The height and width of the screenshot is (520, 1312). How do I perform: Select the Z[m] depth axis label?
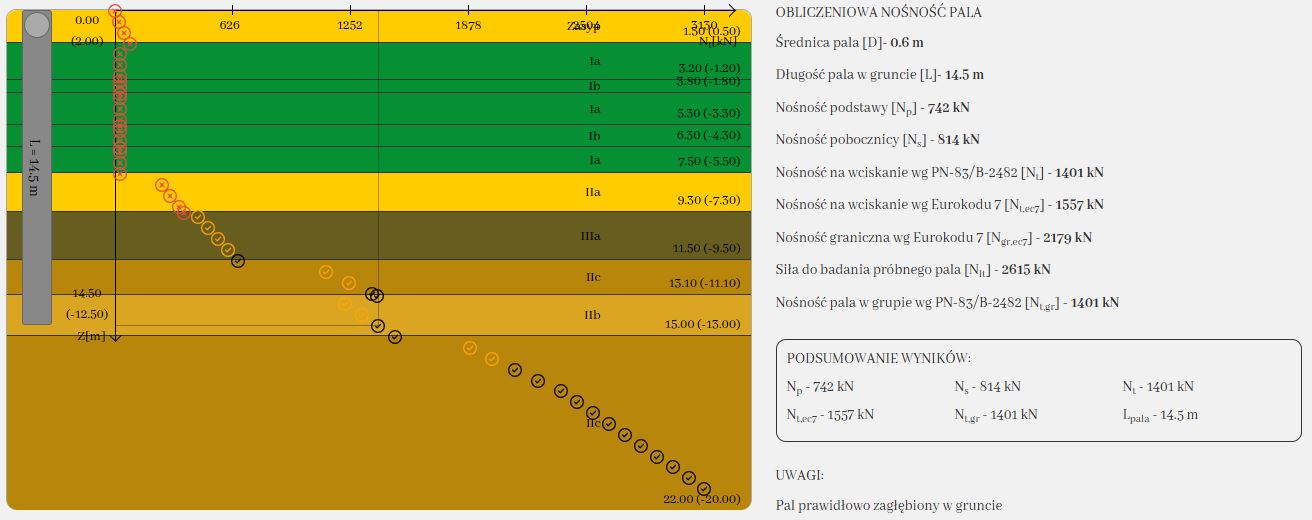coord(90,336)
